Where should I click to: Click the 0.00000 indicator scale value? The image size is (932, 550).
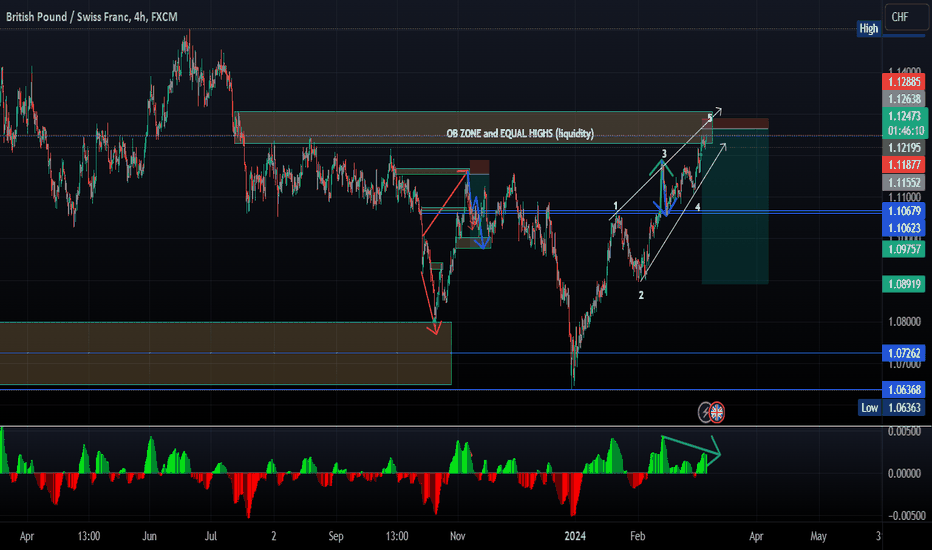(904, 473)
